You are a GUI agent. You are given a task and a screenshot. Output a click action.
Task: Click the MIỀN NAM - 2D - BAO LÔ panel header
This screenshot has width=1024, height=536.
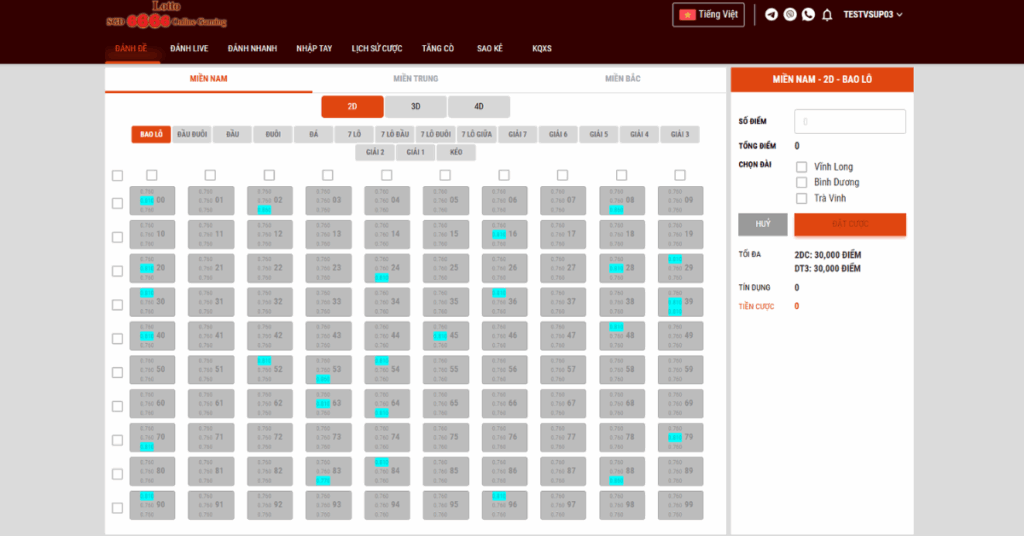point(822,80)
